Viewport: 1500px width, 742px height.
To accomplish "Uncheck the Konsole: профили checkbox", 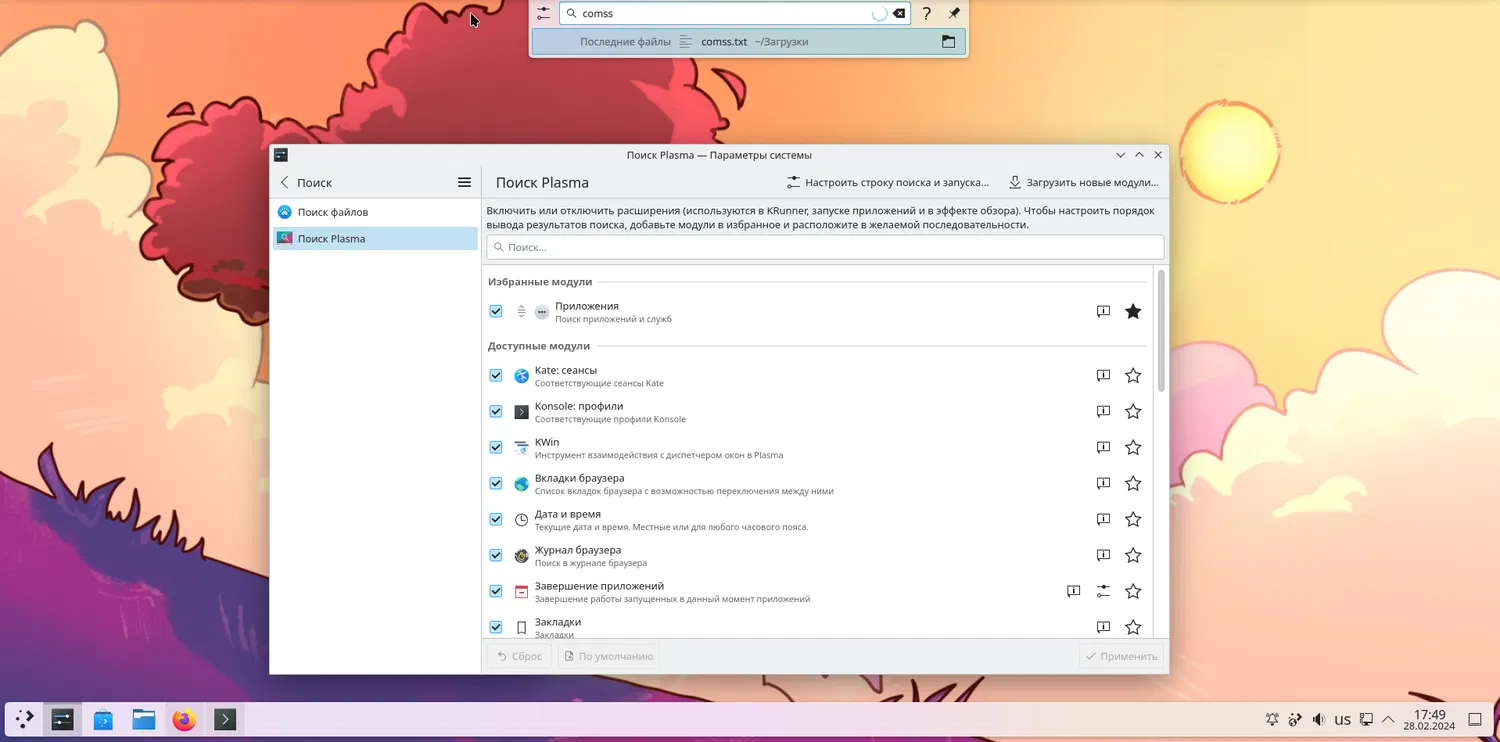I will [x=496, y=412].
